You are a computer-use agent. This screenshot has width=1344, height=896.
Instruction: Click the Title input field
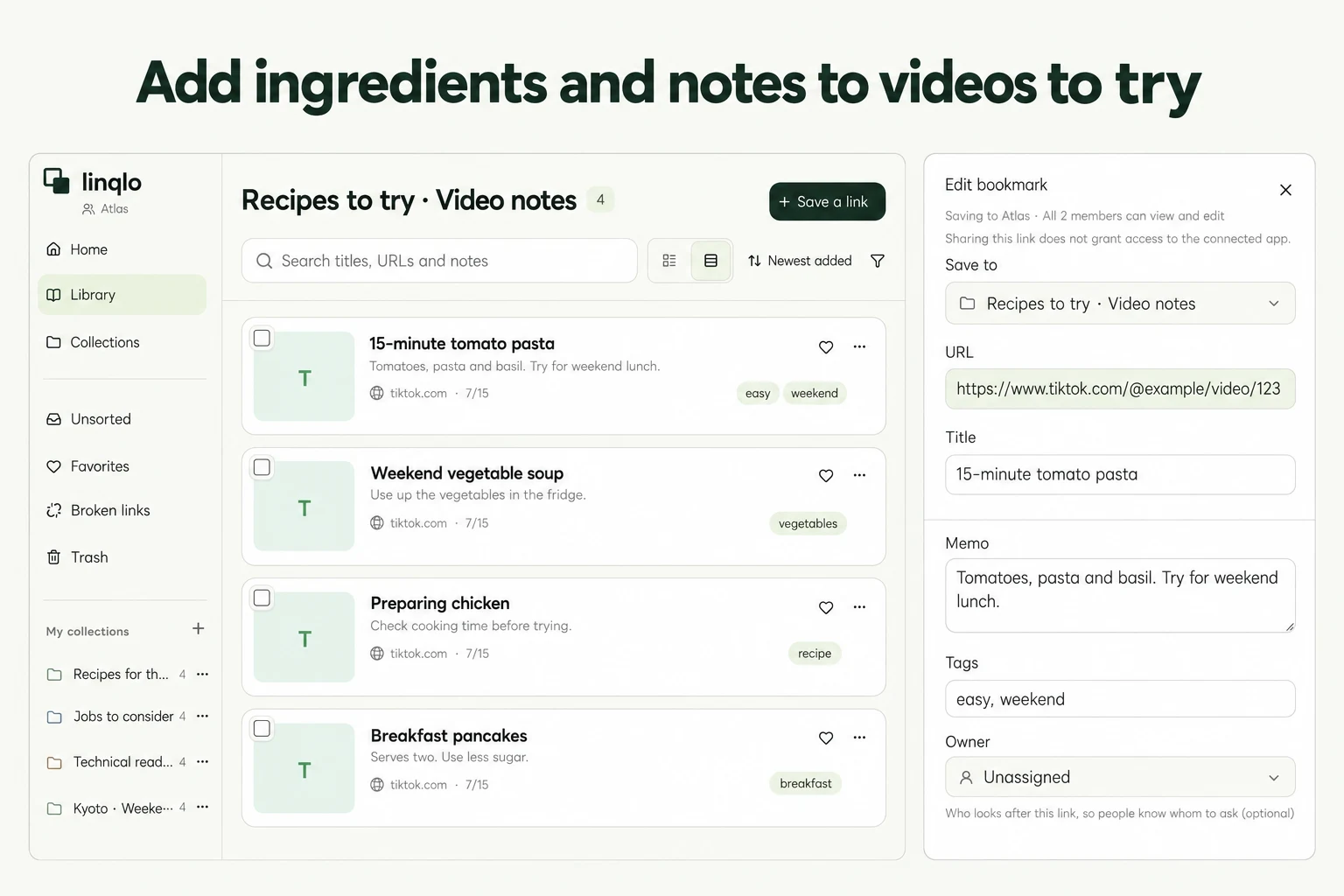[x=1120, y=474]
